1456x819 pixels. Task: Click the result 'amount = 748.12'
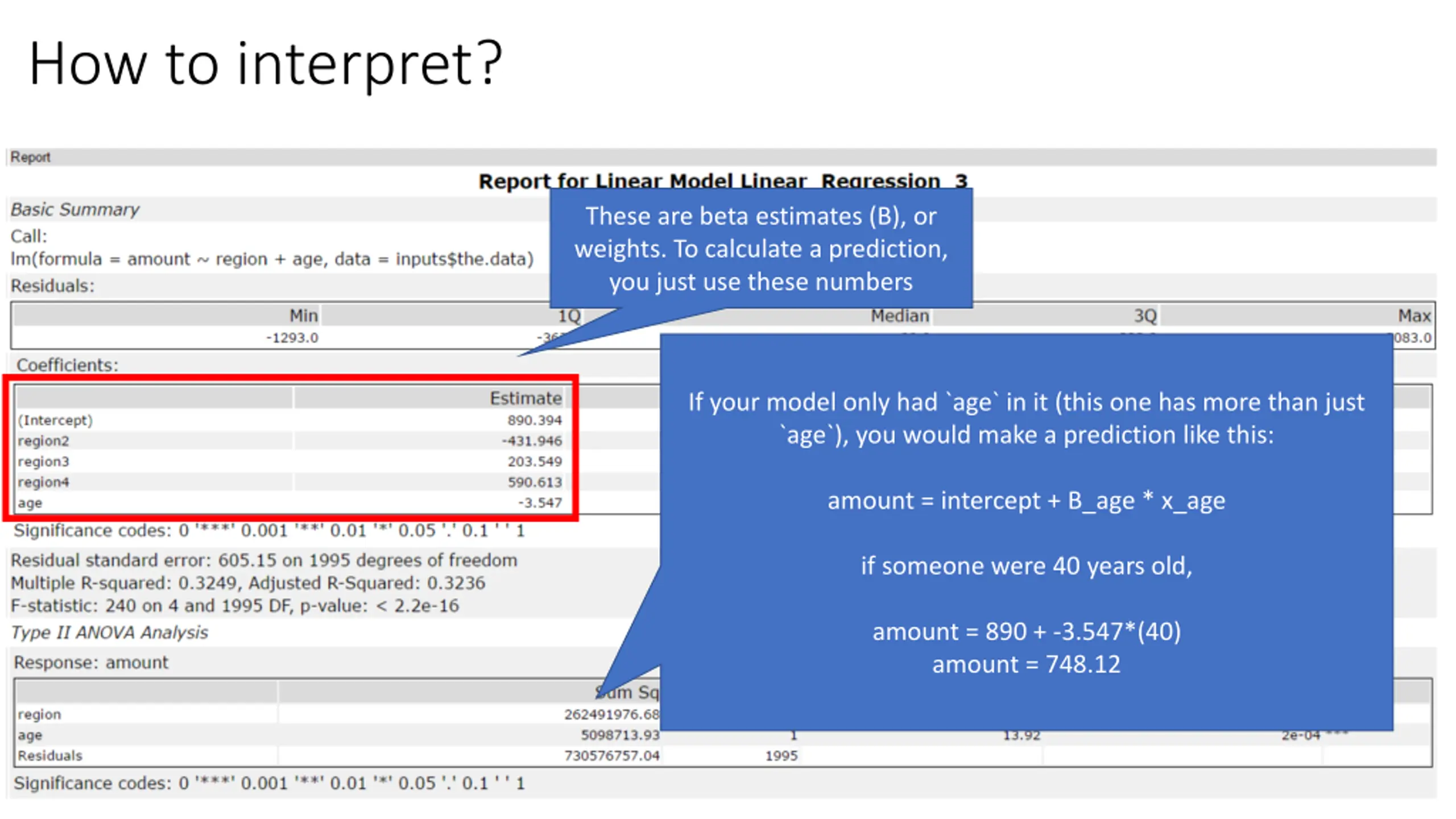click(1026, 665)
